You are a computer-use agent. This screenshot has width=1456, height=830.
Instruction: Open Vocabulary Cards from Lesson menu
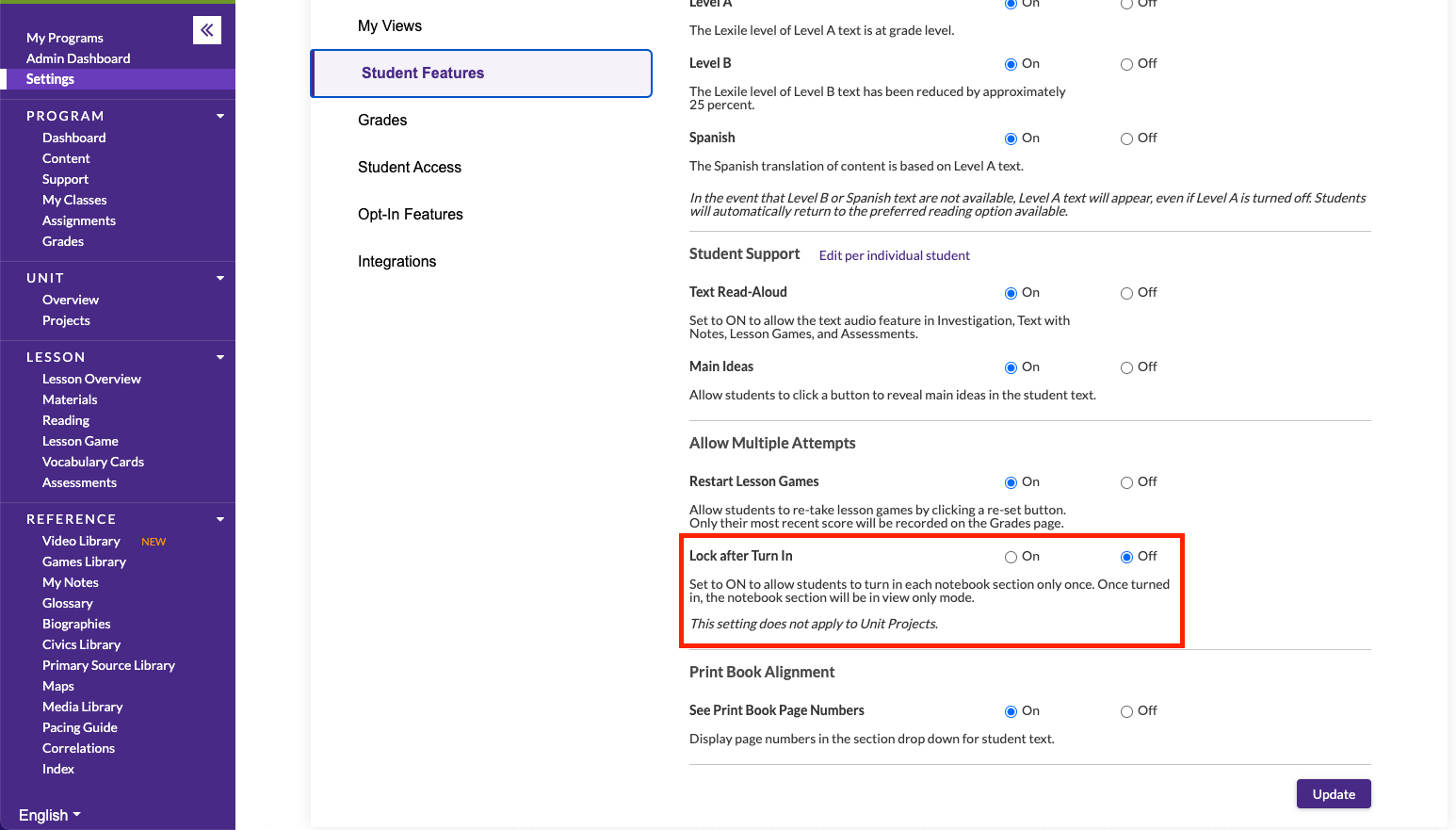point(93,462)
